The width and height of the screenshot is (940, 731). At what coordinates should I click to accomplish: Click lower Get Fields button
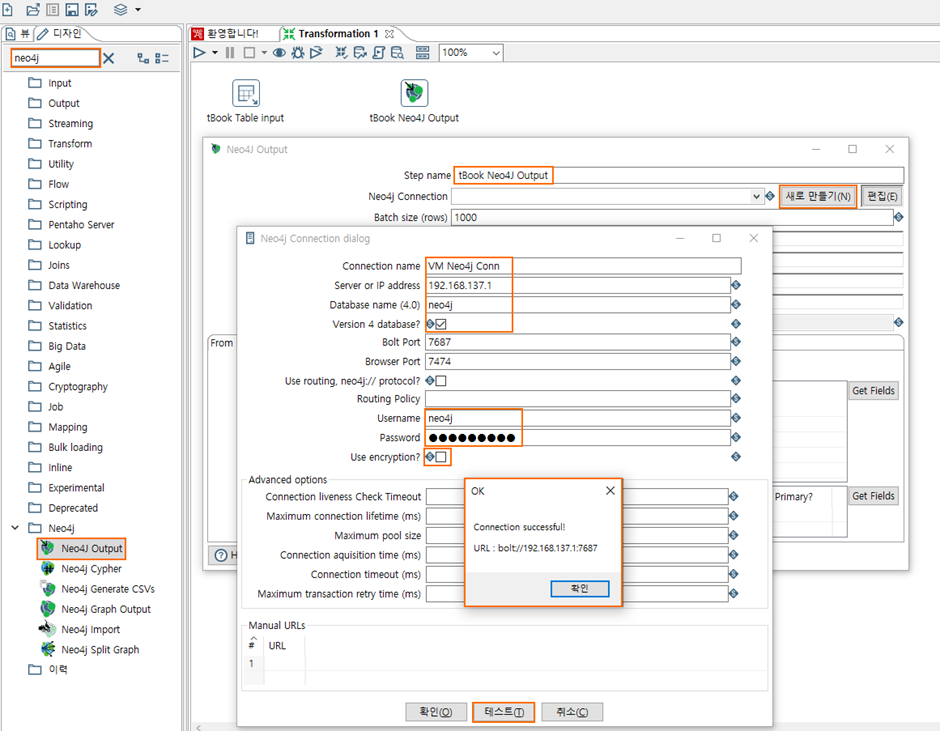[873, 496]
